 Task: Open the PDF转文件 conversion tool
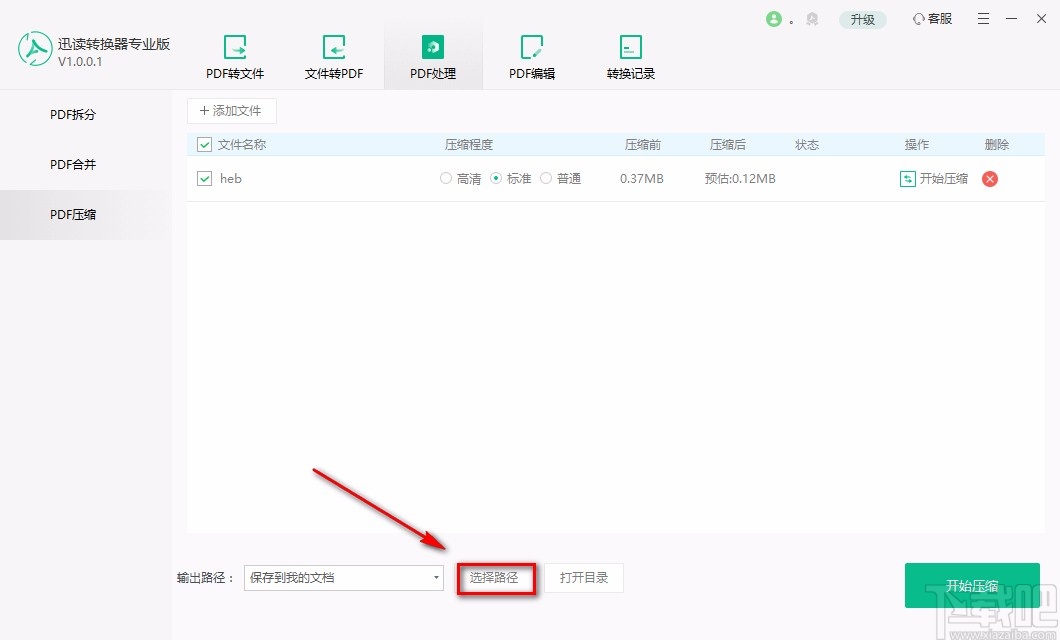pos(235,55)
